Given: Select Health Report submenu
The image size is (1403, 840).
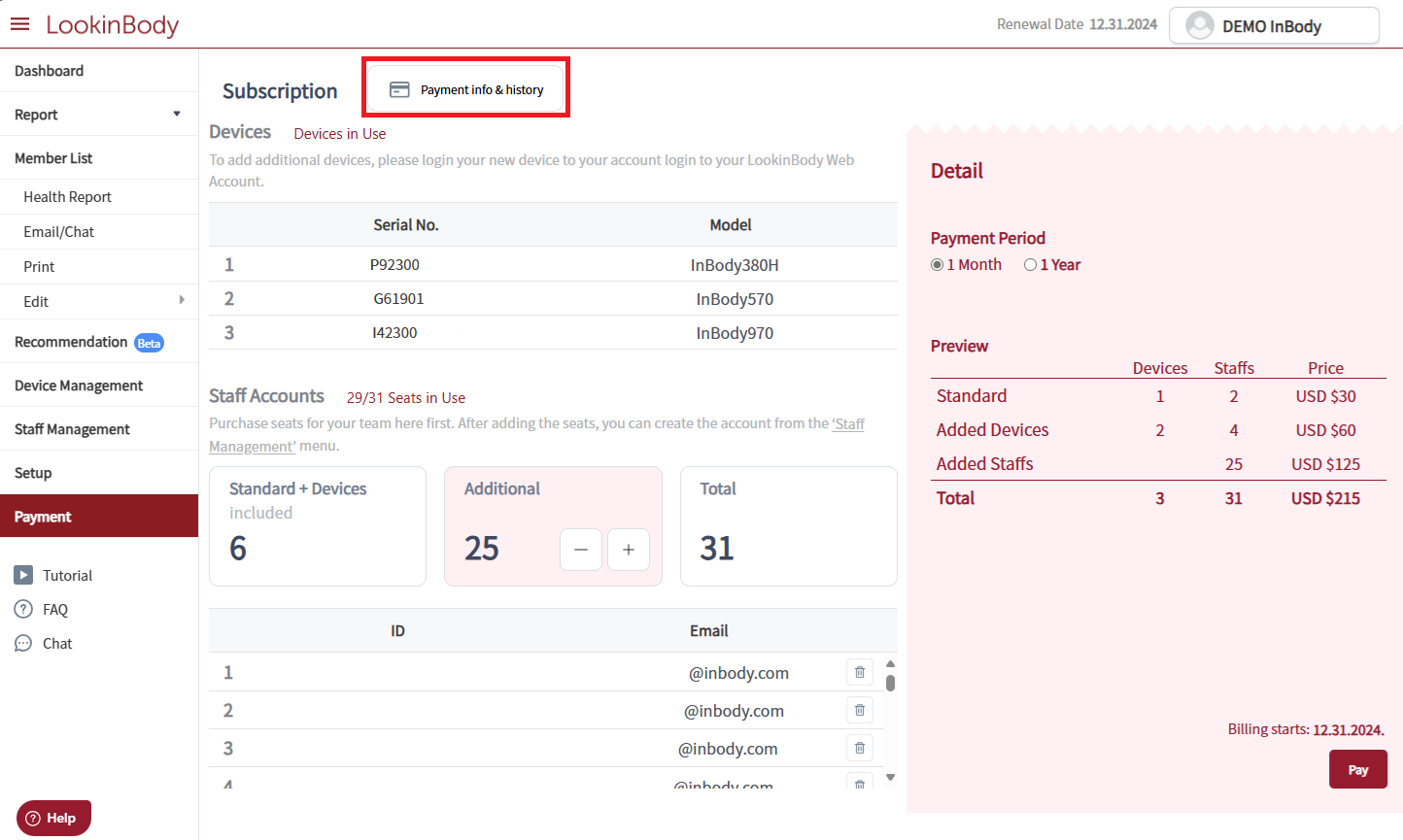Looking at the screenshot, I should click(x=99, y=197).
